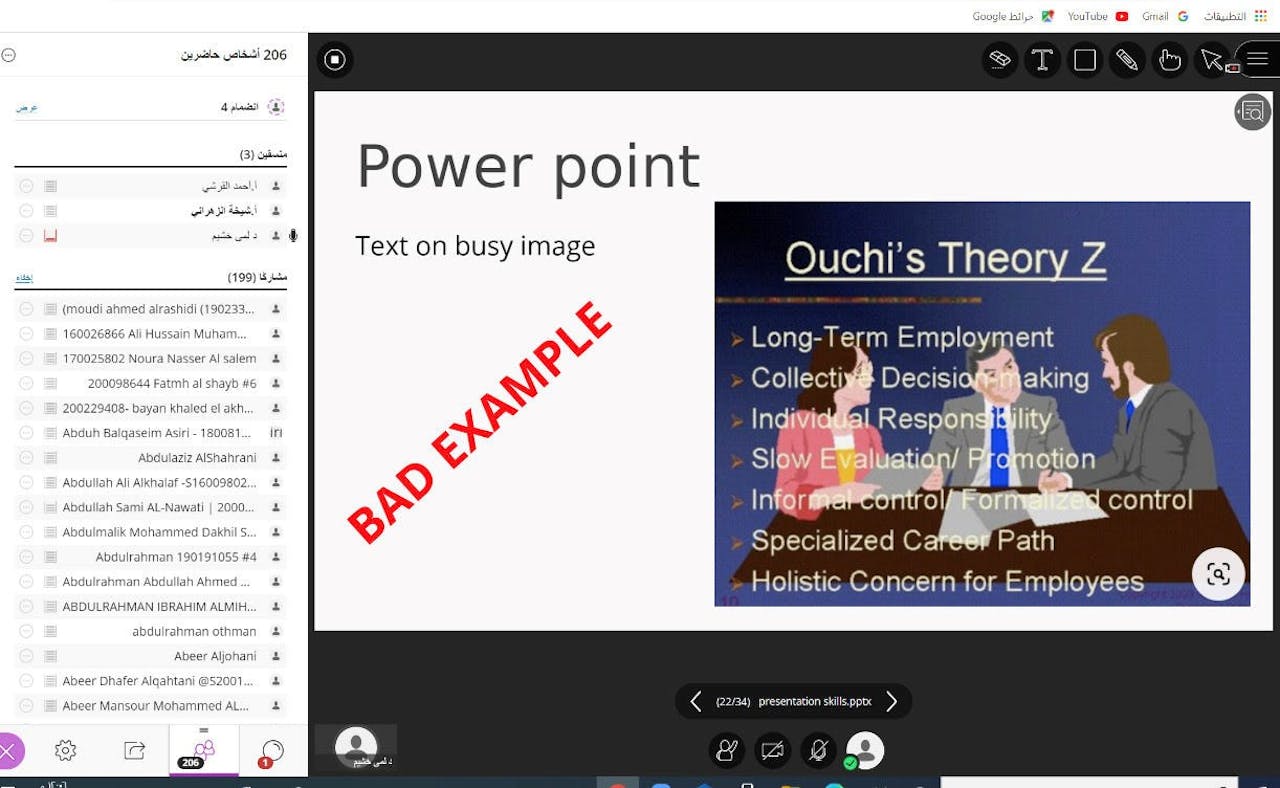1280x788 pixels.
Task: Select the Eraser whiteboard tool
Action: click(999, 60)
